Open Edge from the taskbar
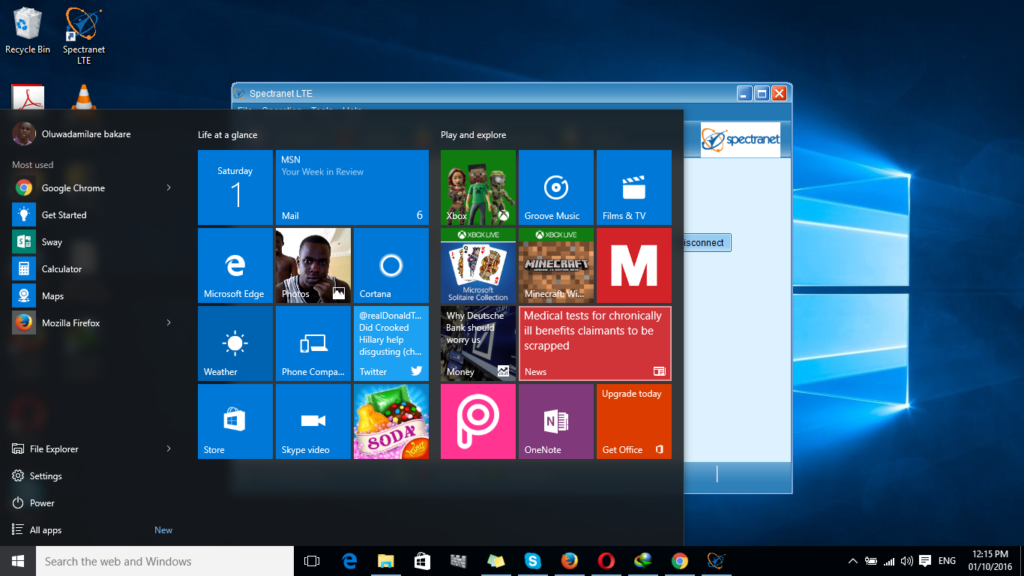Image resolution: width=1024 pixels, height=576 pixels. click(x=349, y=561)
